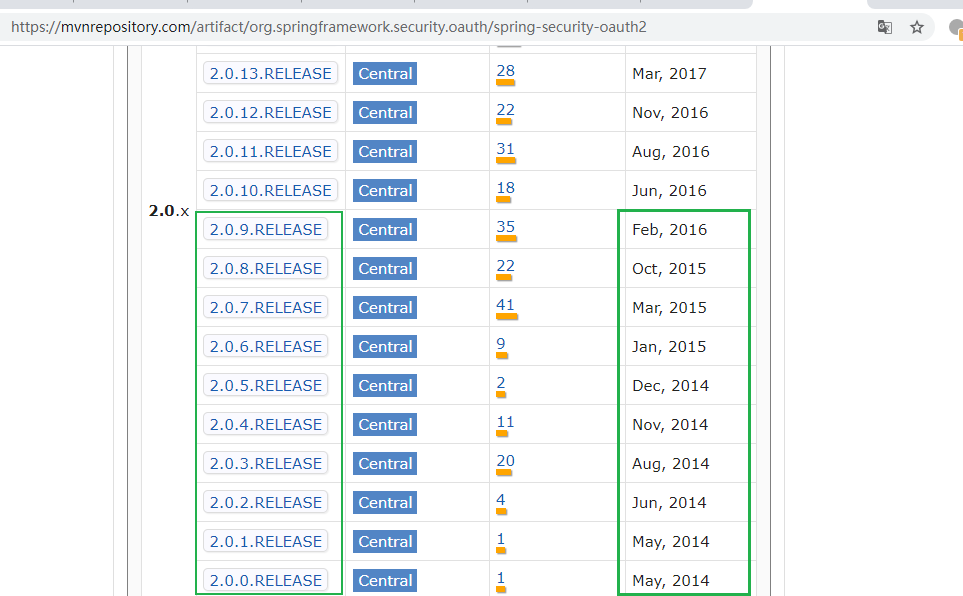Select the date text Nov, 2014
The width and height of the screenshot is (963, 596).
[x=670, y=425]
